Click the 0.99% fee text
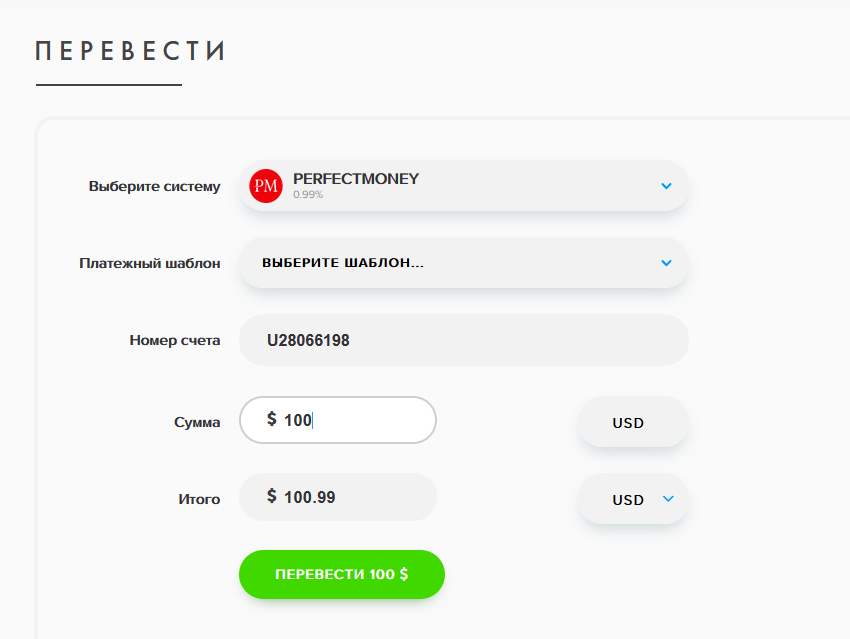 click(x=308, y=195)
